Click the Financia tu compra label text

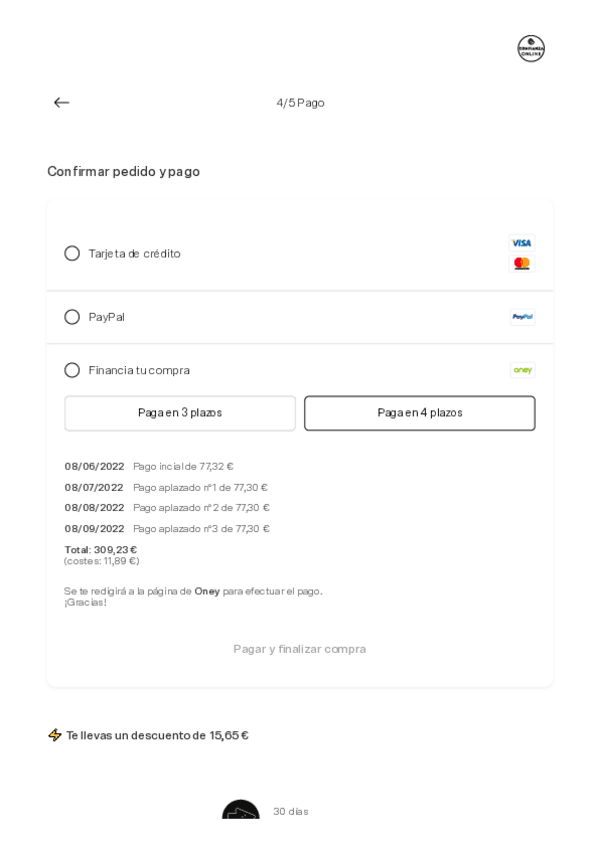[x=139, y=370]
